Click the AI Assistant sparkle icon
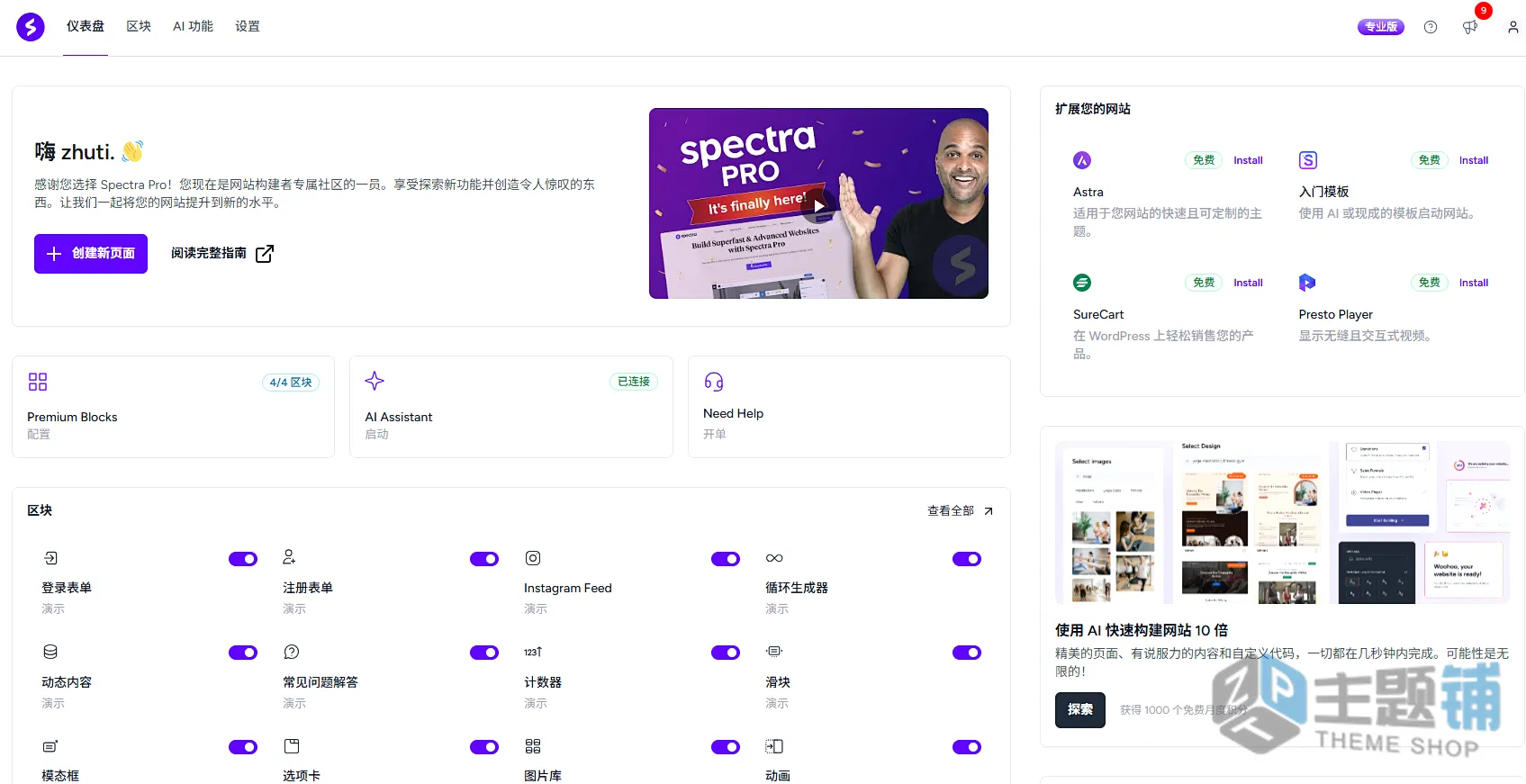Screen dimensions: 1526x784 (375, 381)
